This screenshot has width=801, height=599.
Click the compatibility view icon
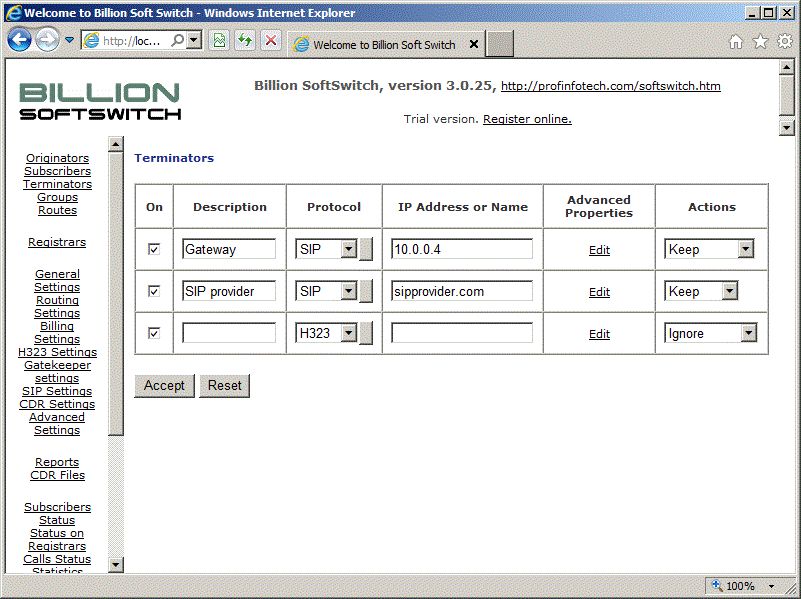pos(219,40)
